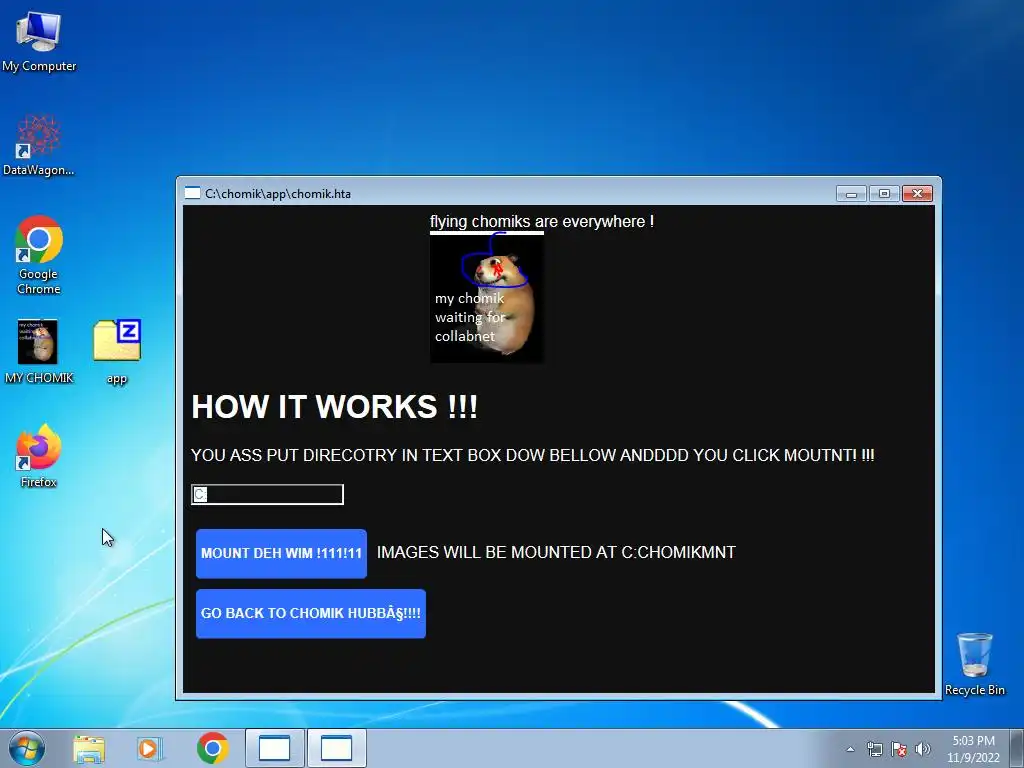Image resolution: width=1024 pixels, height=768 pixels.
Task: Click the HOW IT WORKS heading
Action: [x=334, y=406]
